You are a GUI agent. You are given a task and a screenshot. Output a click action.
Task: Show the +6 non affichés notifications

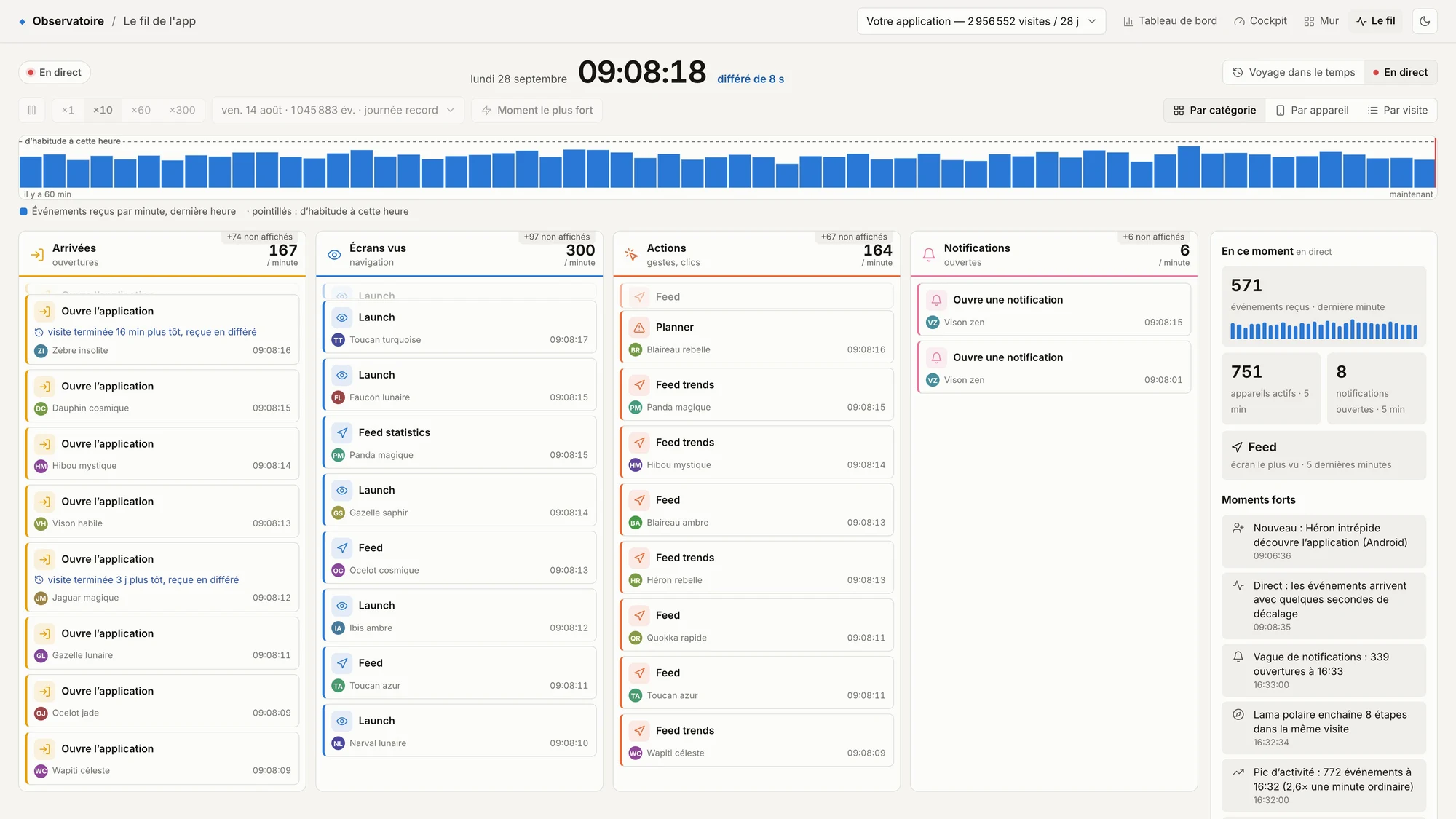pos(1153,237)
